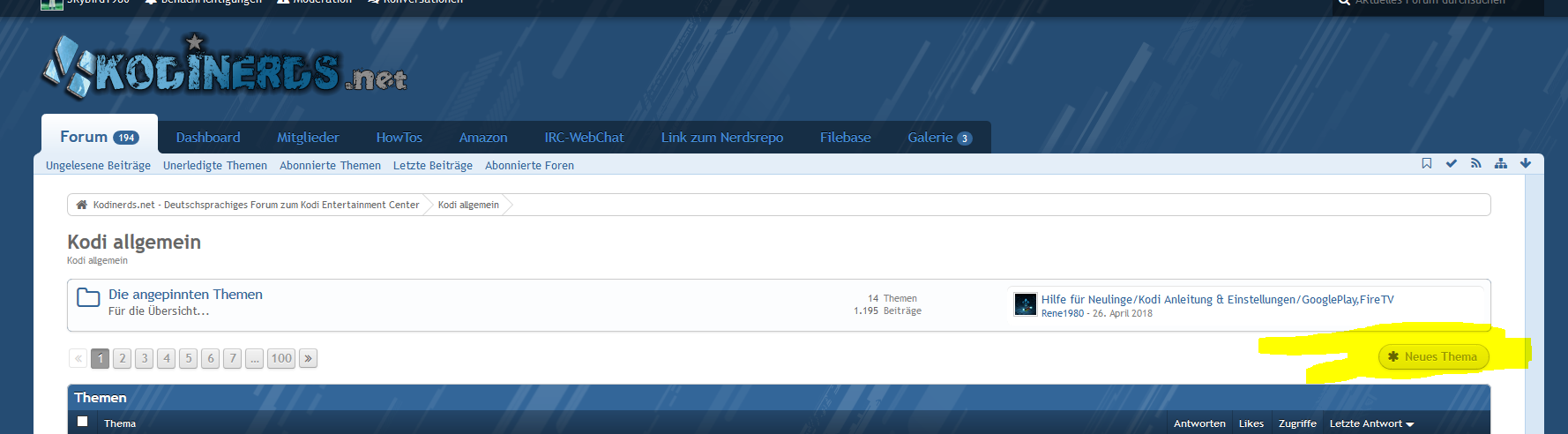Open Letzte Beiträge link
The height and width of the screenshot is (434, 1568).
433,166
